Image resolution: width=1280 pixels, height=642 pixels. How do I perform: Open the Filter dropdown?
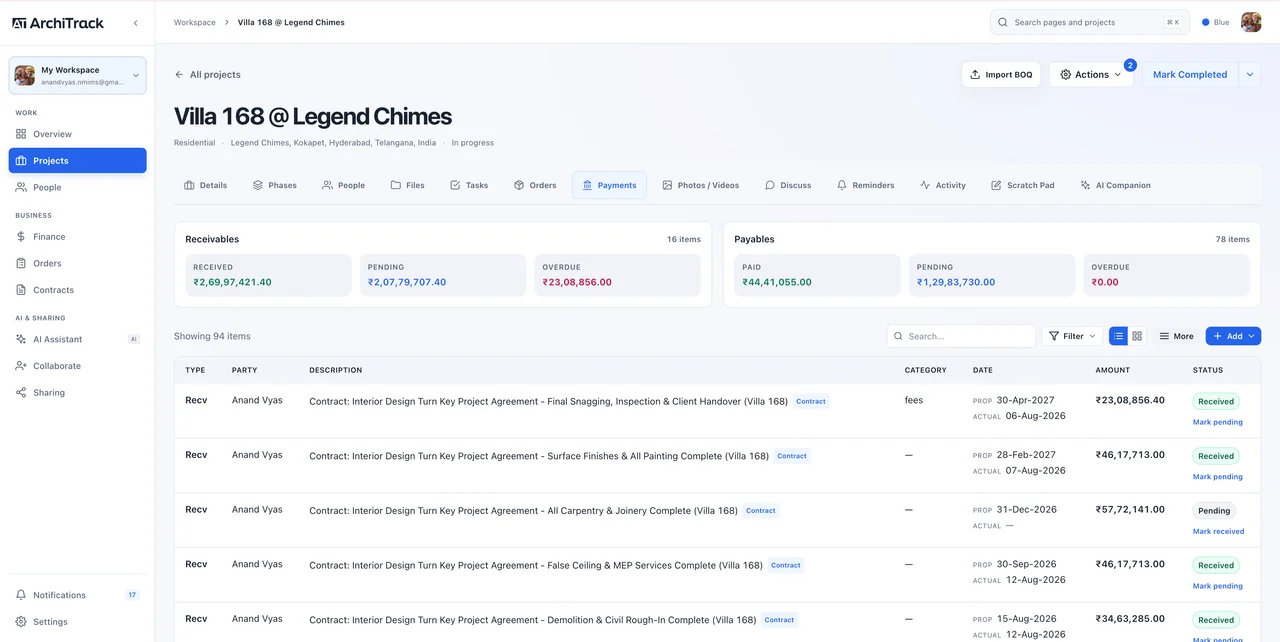click(1072, 336)
